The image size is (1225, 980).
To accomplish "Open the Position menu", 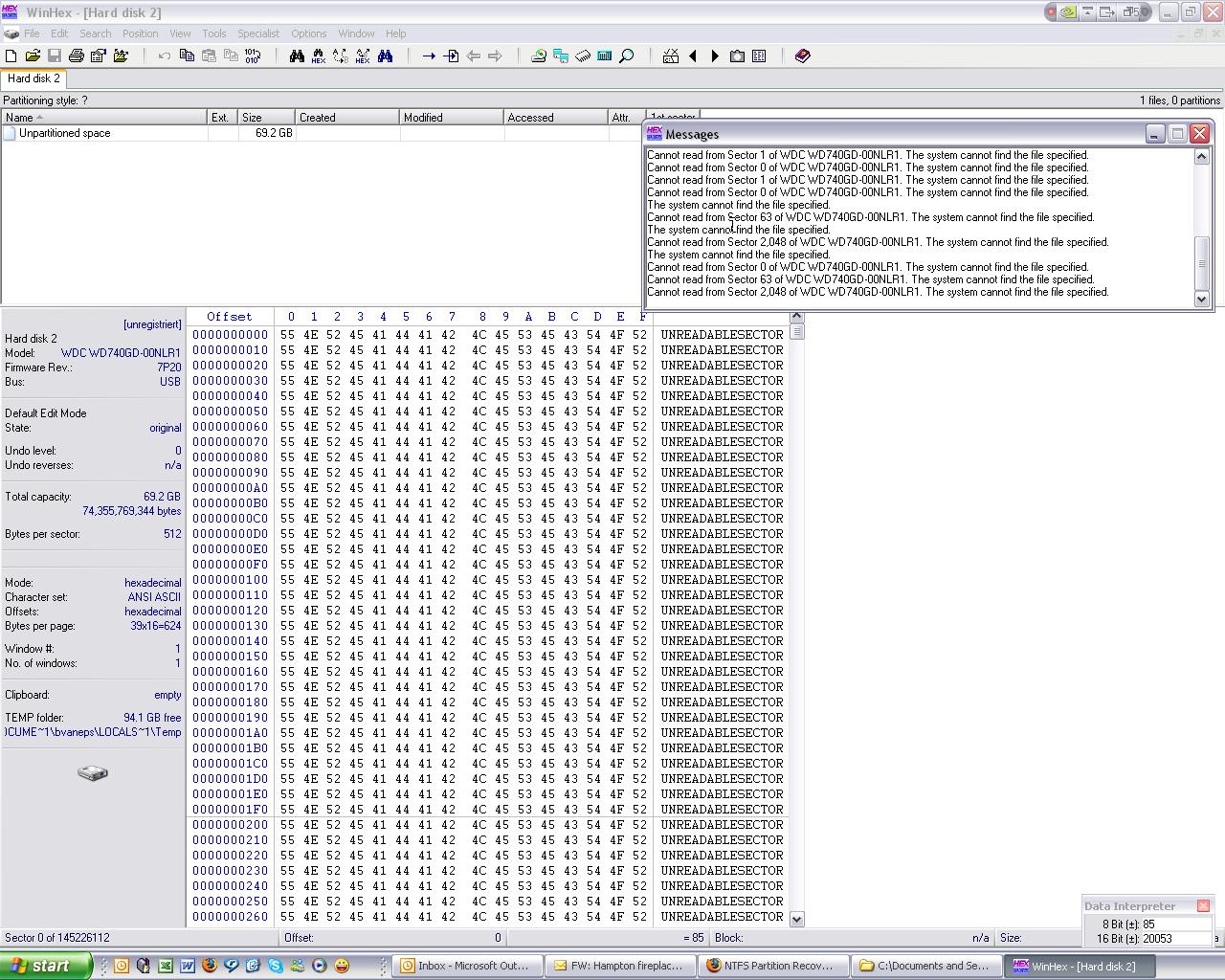I will (x=141, y=33).
